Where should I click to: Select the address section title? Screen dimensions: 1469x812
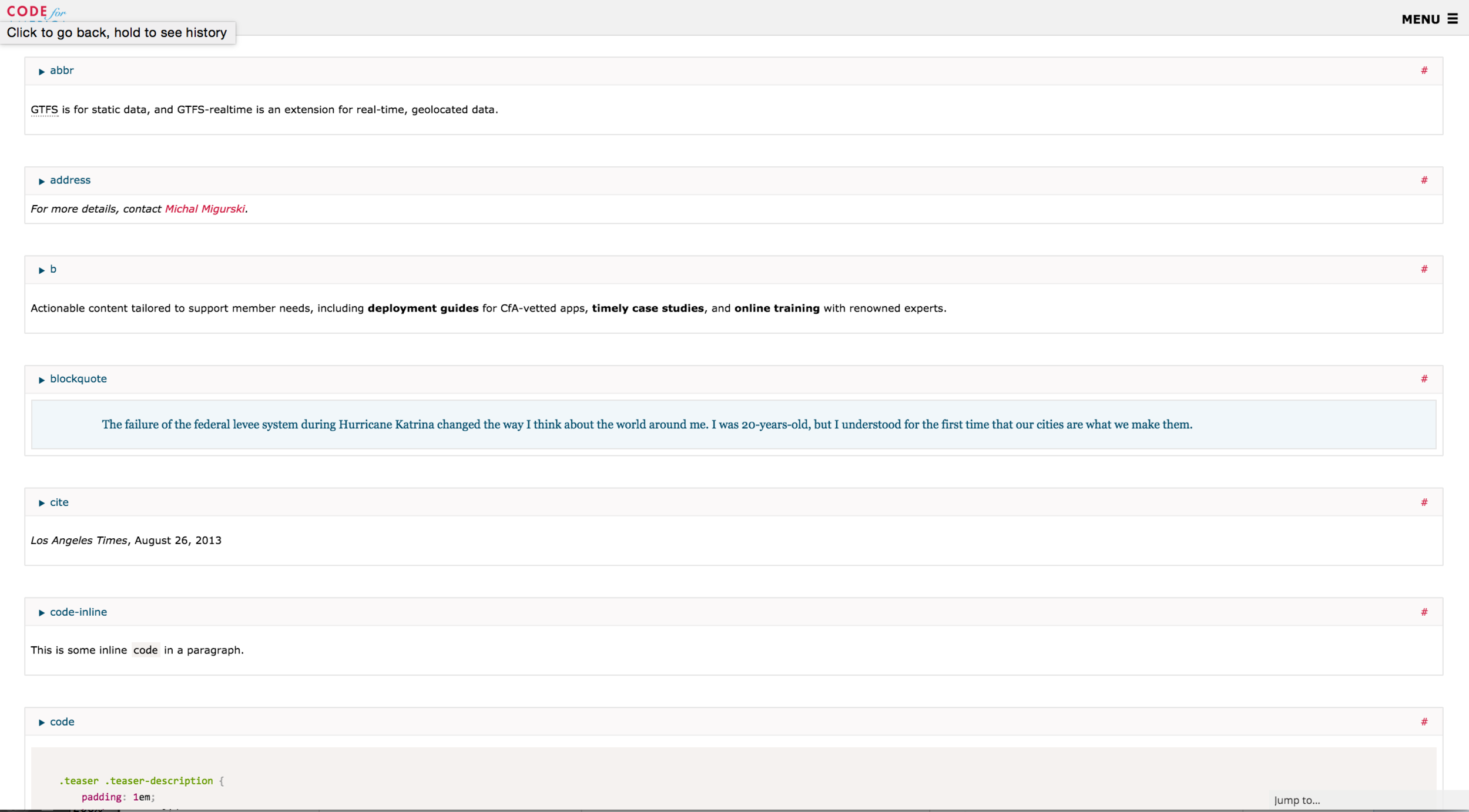tap(70, 180)
